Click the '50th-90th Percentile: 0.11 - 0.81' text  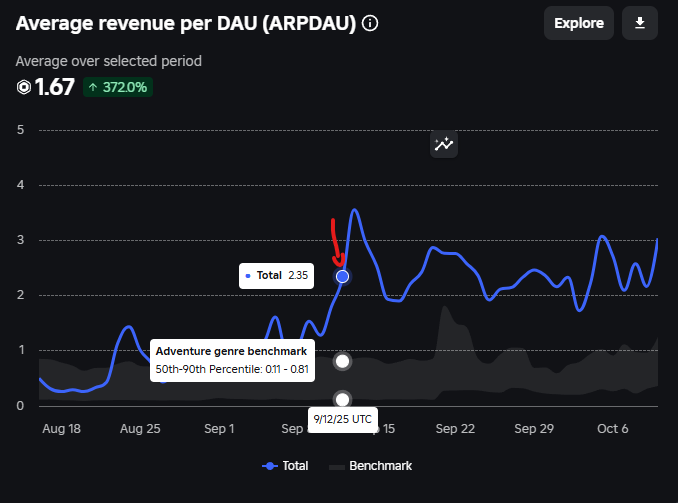(232, 369)
